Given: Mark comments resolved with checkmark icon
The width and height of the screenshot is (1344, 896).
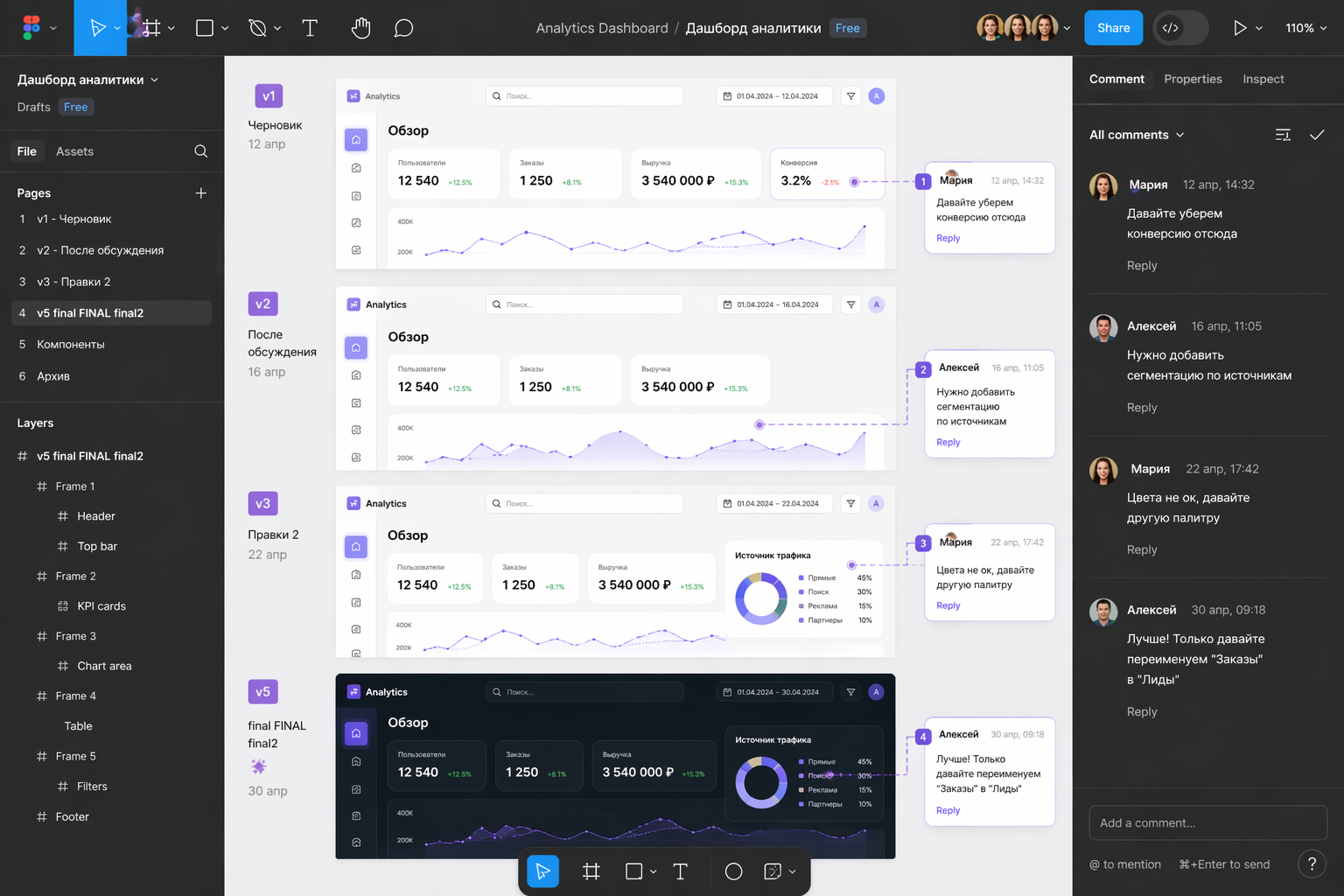Looking at the screenshot, I should 1317,135.
